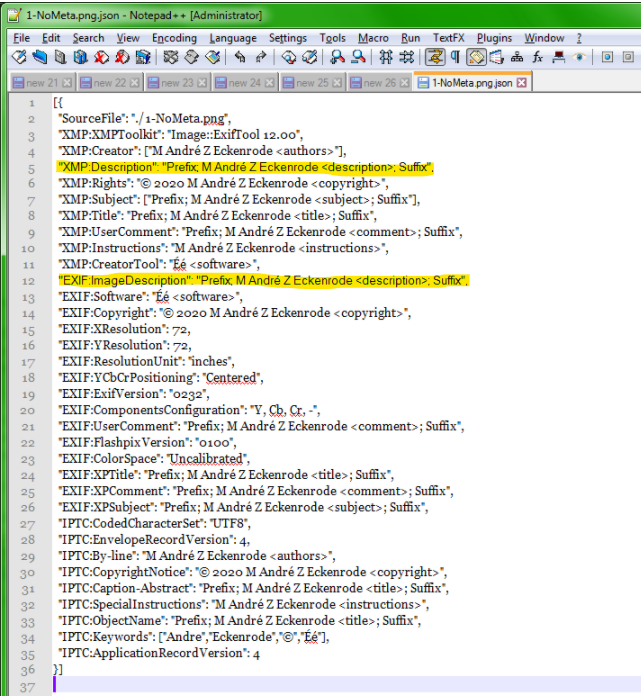Screen dimensions: 641x696
Task: Place cursor on empty line 37
Action: 346,685
